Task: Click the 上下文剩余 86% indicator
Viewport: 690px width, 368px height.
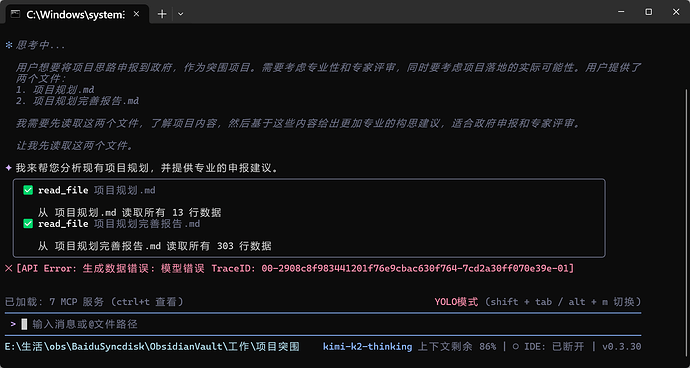Action: [457, 347]
